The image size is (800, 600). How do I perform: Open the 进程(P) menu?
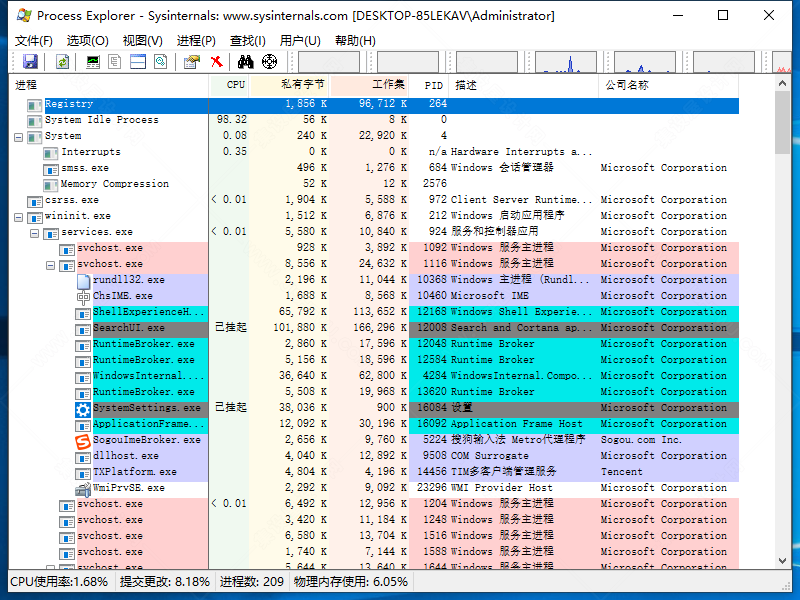point(196,41)
